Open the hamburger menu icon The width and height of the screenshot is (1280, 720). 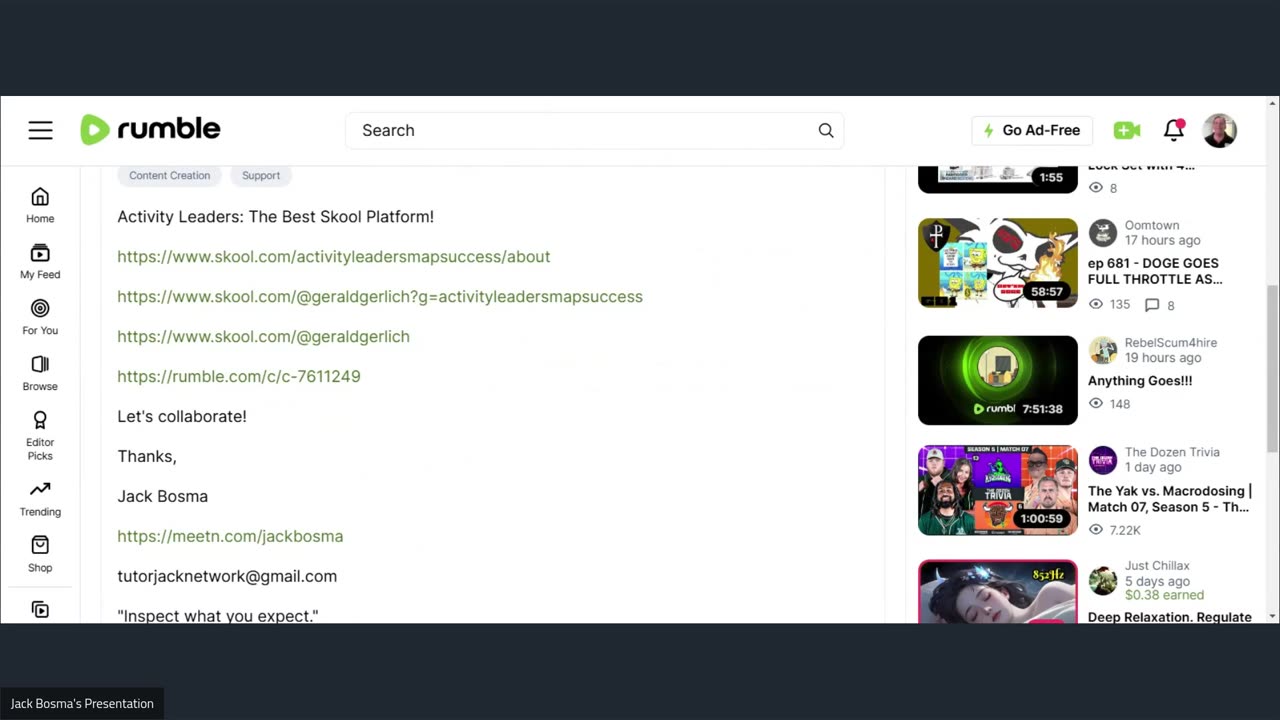40,130
